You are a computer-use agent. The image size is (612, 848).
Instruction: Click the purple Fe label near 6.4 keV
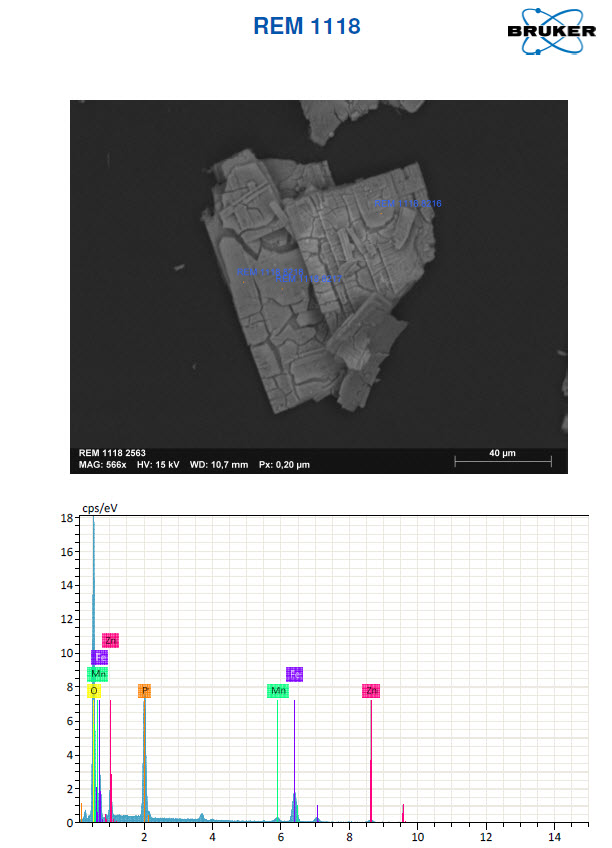click(294, 674)
